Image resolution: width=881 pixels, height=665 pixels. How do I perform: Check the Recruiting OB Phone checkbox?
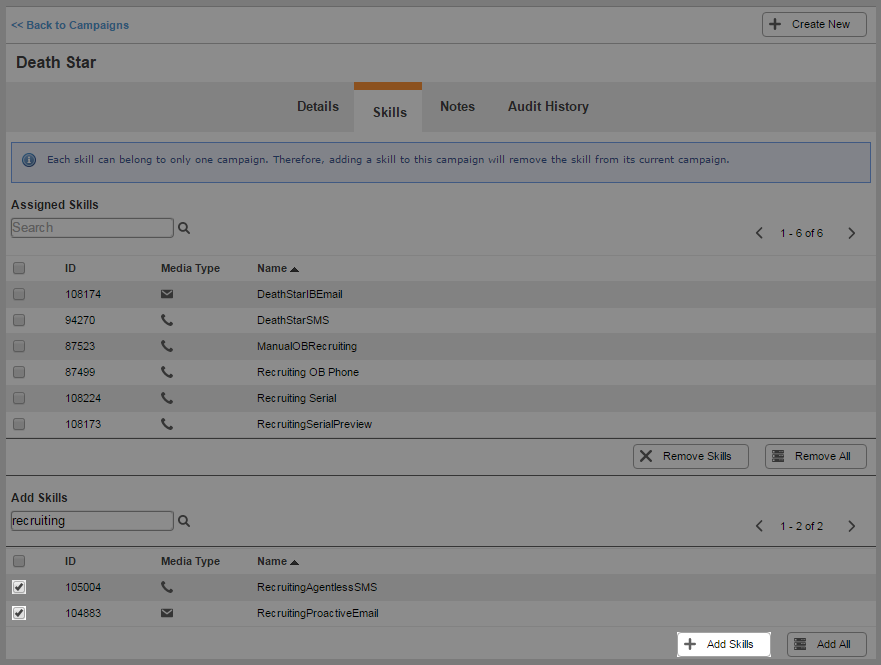[19, 372]
